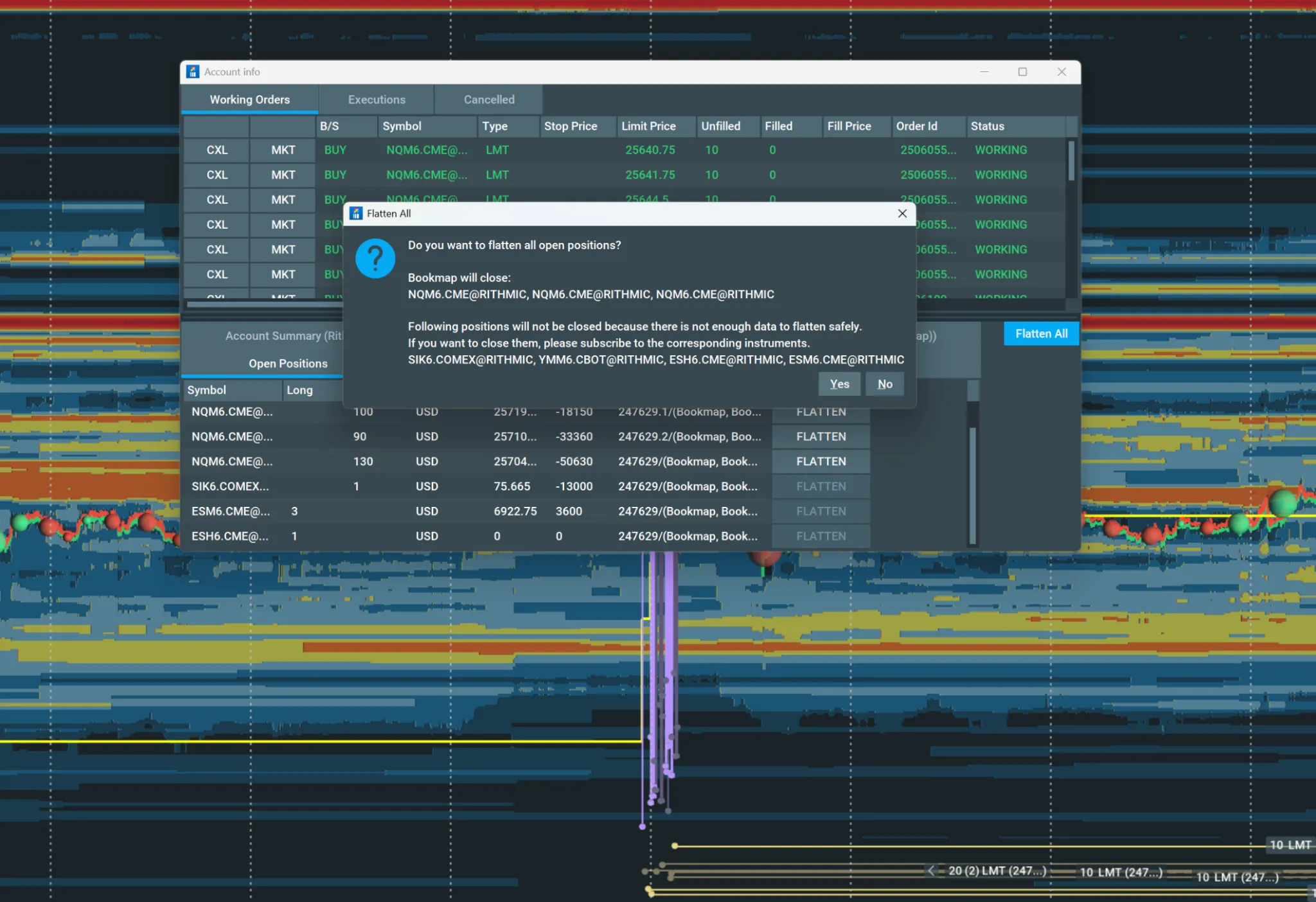
Task: Open the Account Summary tab
Action: tap(283, 336)
